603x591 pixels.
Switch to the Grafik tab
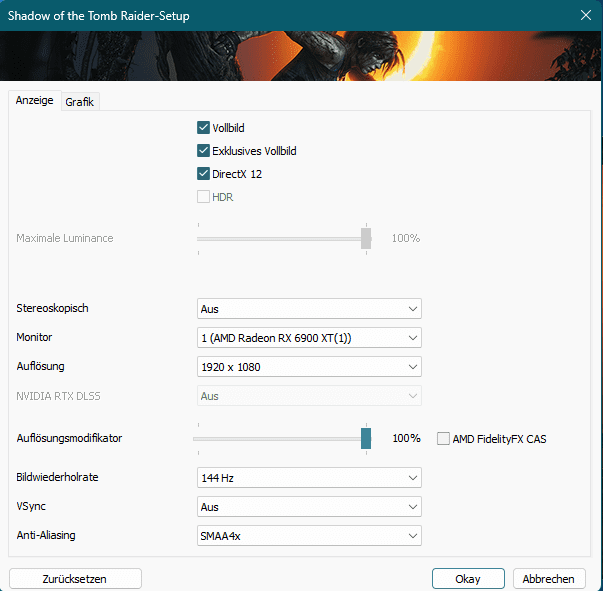pyautogui.click(x=80, y=102)
